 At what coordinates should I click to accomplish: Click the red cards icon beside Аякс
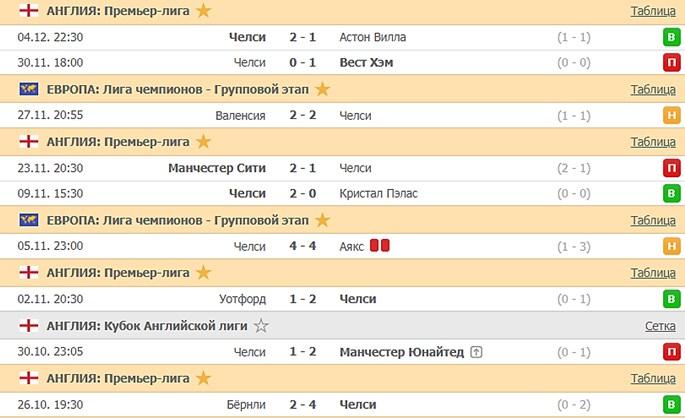(x=380, y=246)
